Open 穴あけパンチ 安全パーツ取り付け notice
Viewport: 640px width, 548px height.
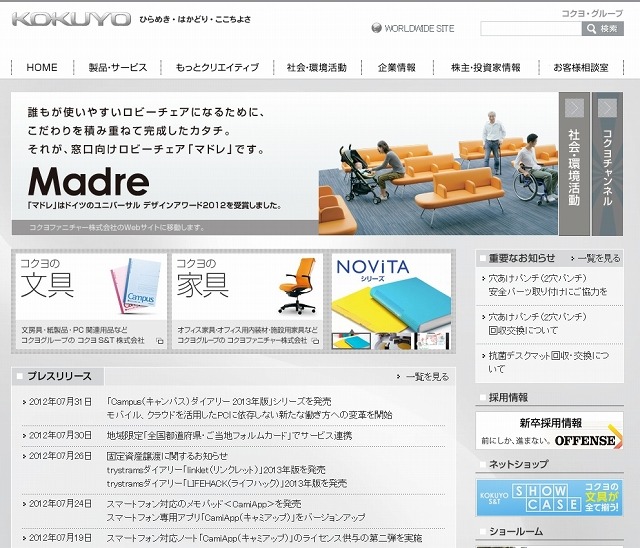(x=547, y=285)
